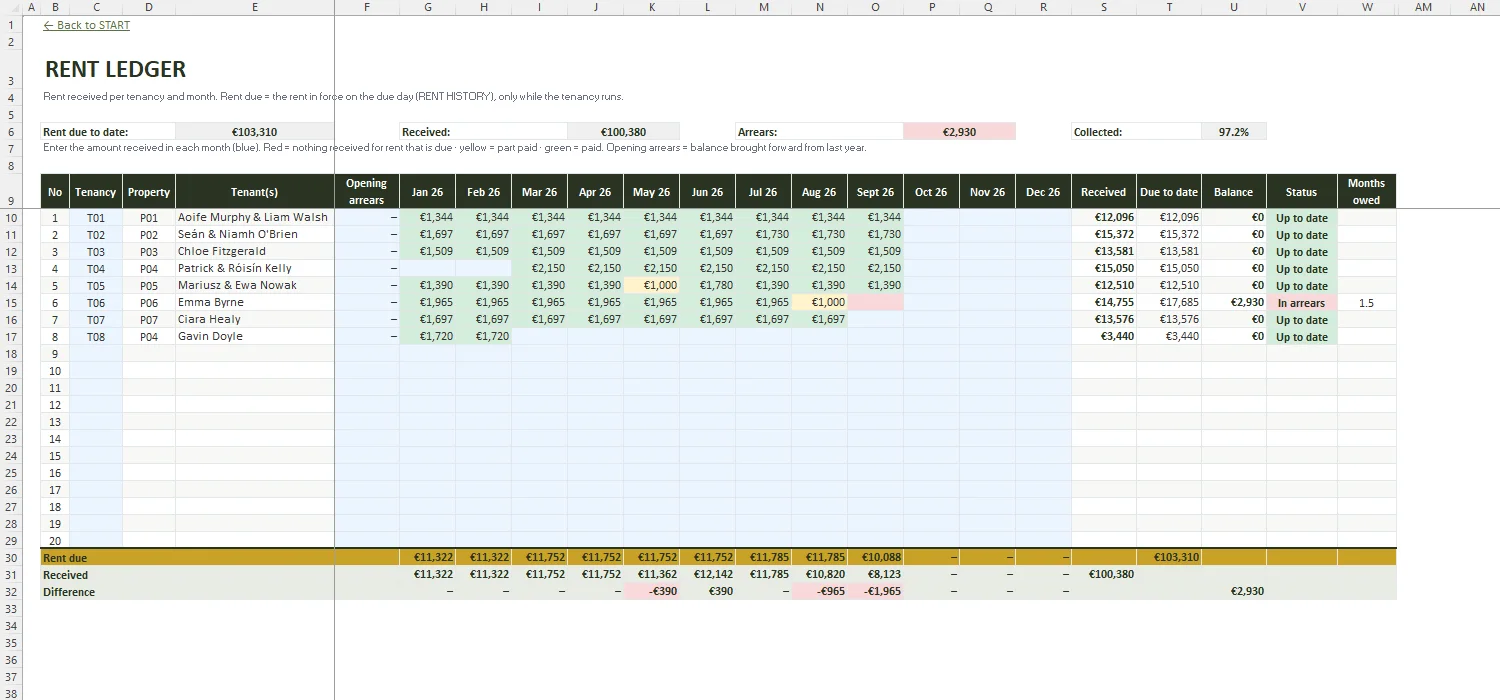Select the 'Rent due to date:' label cell
Image resolution: width=1500 pixels, height=700 pixels.
[x=108, y=131]
